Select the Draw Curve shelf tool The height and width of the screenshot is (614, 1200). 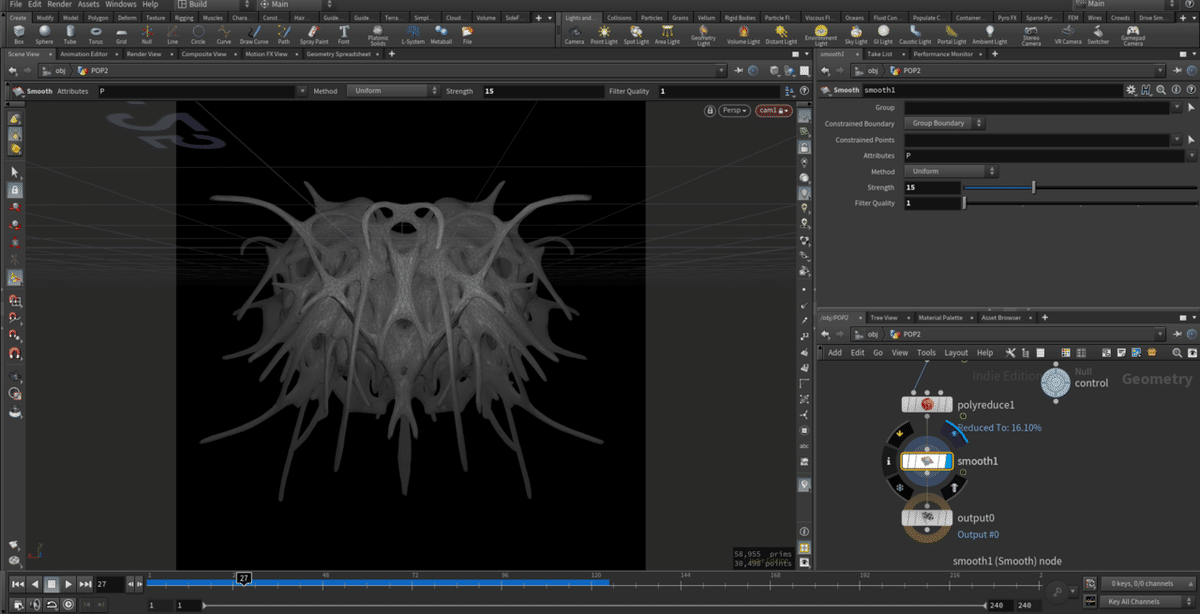(x=253, y=35)
